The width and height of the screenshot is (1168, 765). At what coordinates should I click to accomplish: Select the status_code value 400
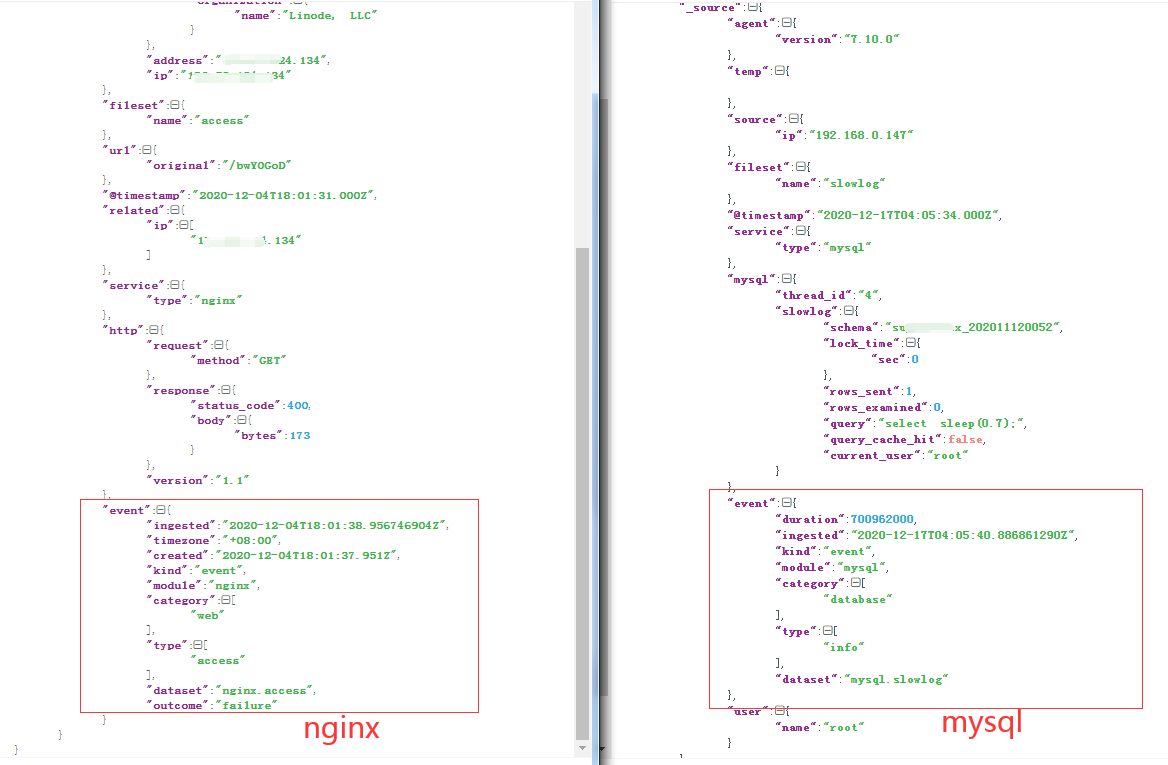[298, 405]
